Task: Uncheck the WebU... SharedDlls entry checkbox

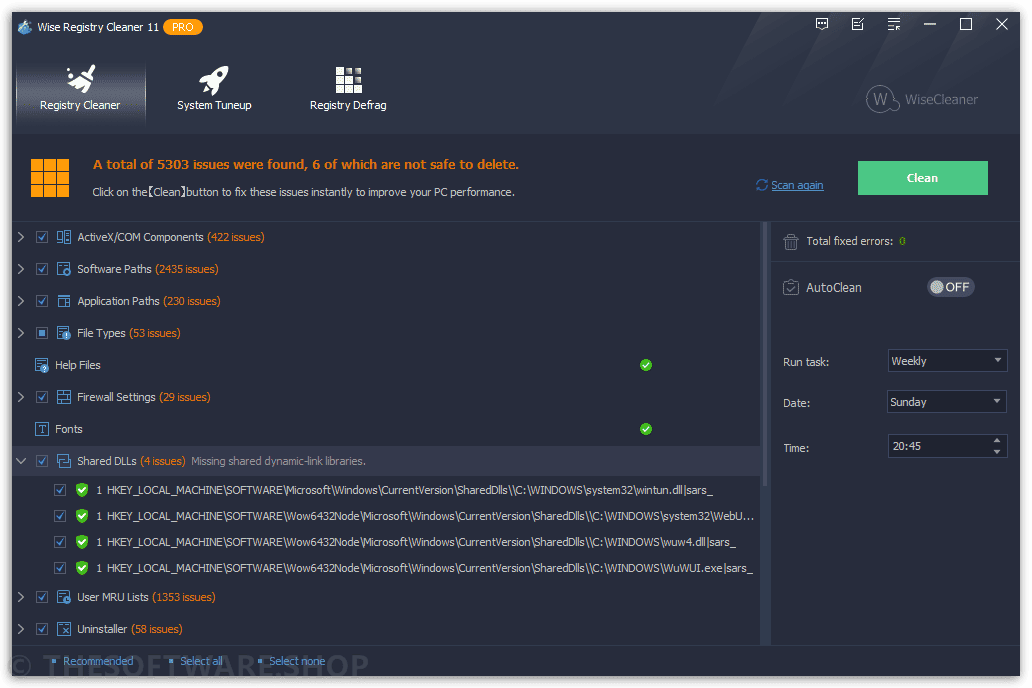Action: pyautogui.click(x=60, y=516)
